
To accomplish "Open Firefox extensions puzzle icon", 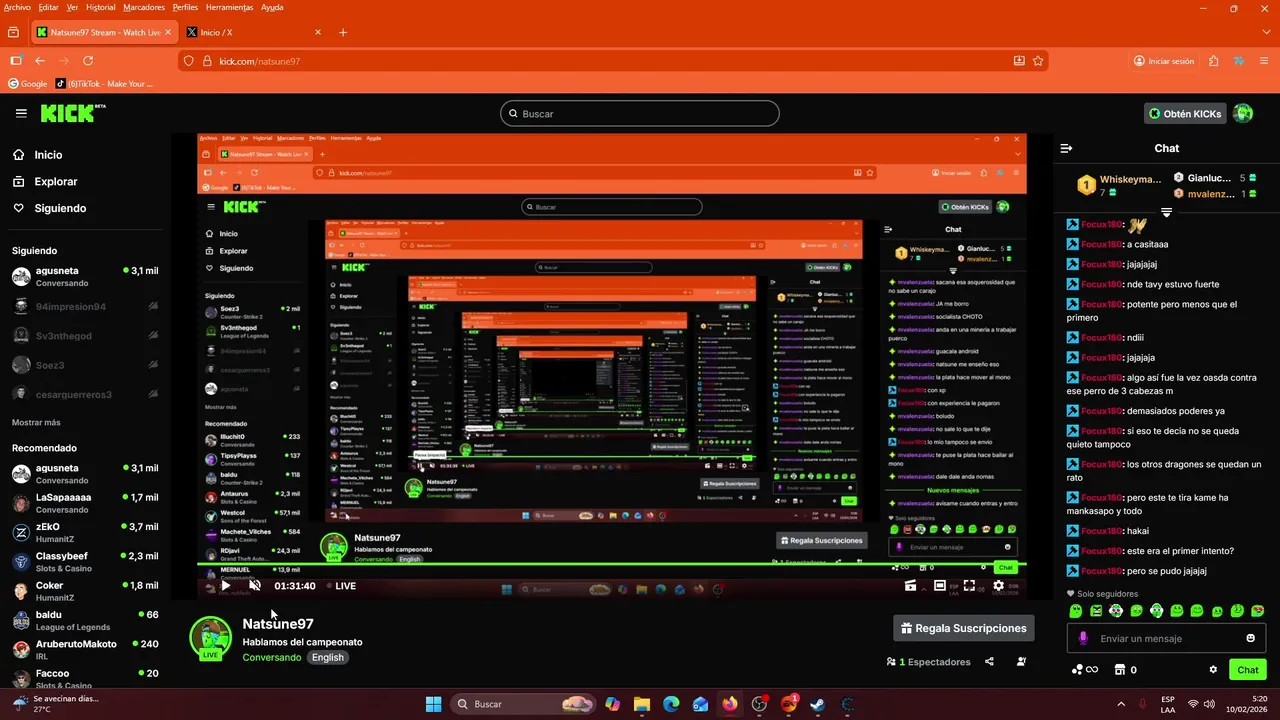I will (1213, 61).
